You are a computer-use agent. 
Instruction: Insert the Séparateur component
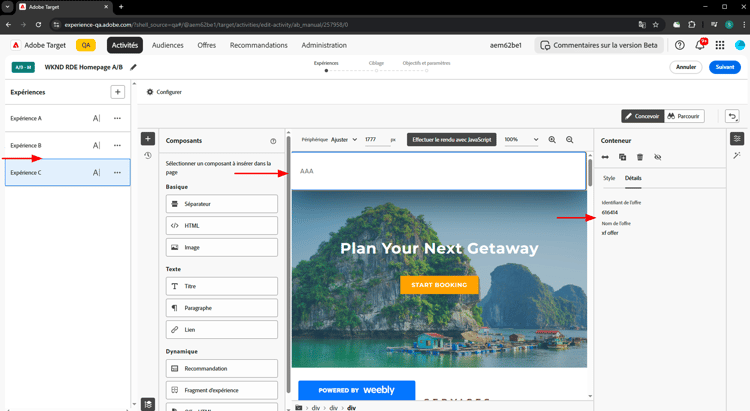(222, 204)
